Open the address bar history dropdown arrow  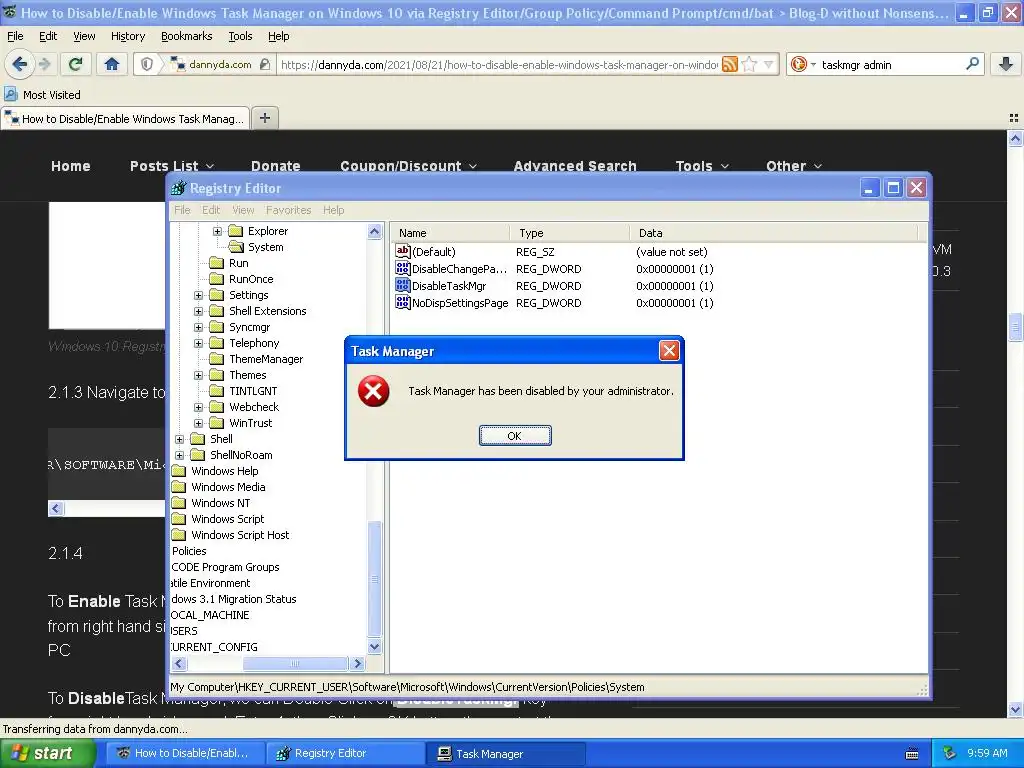[769, 64]
